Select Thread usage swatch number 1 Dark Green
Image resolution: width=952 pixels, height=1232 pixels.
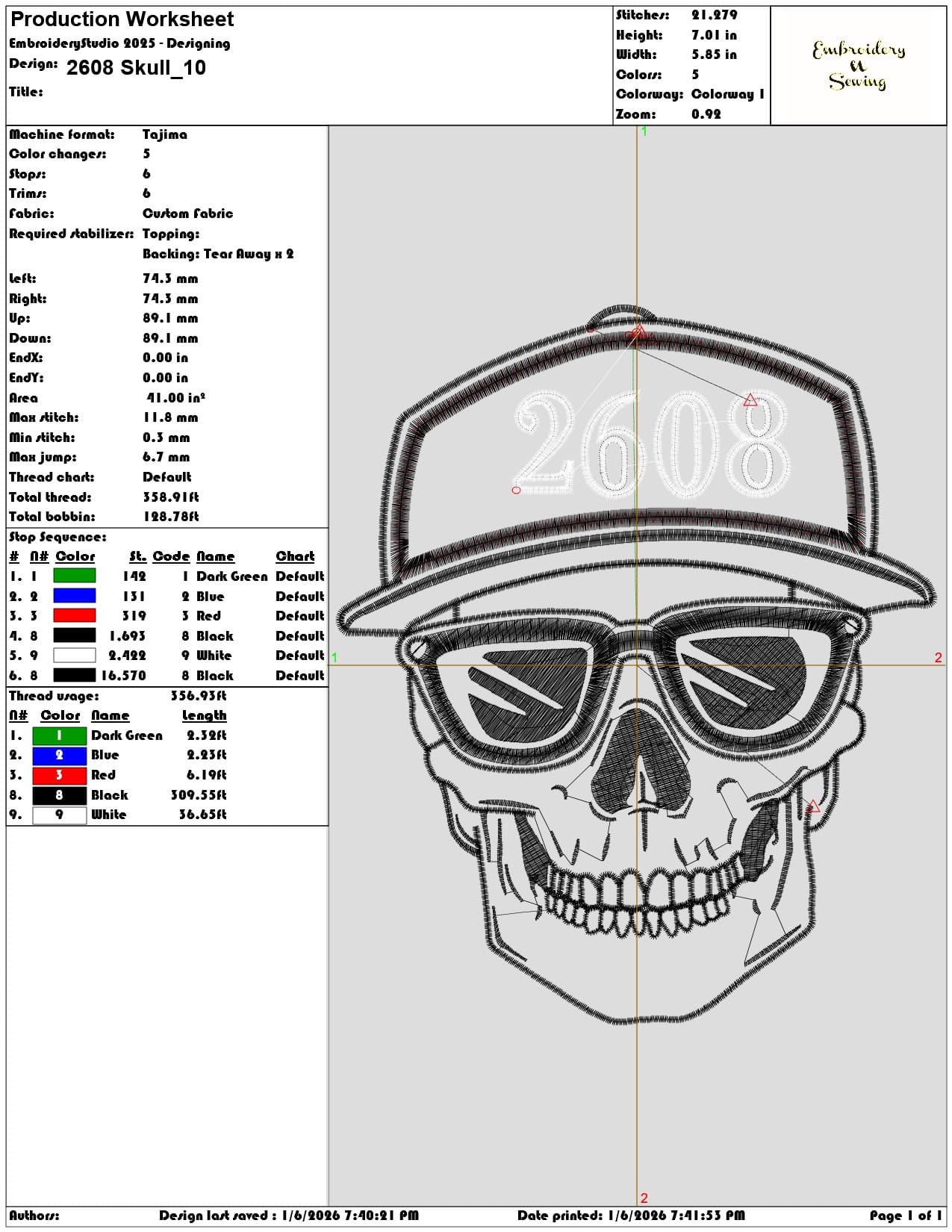[59, 735]
